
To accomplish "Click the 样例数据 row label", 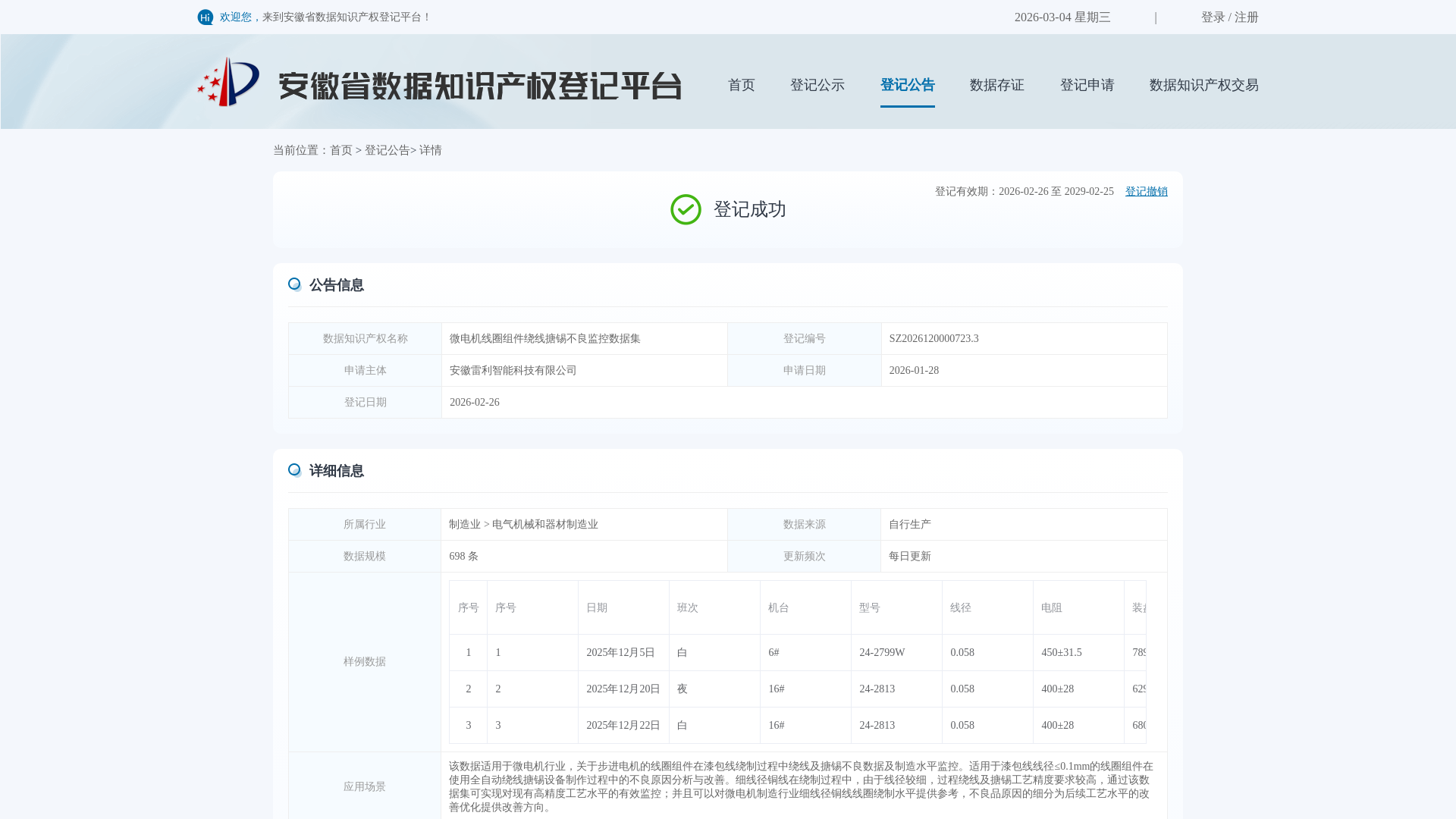I will (x=364, y=662).
